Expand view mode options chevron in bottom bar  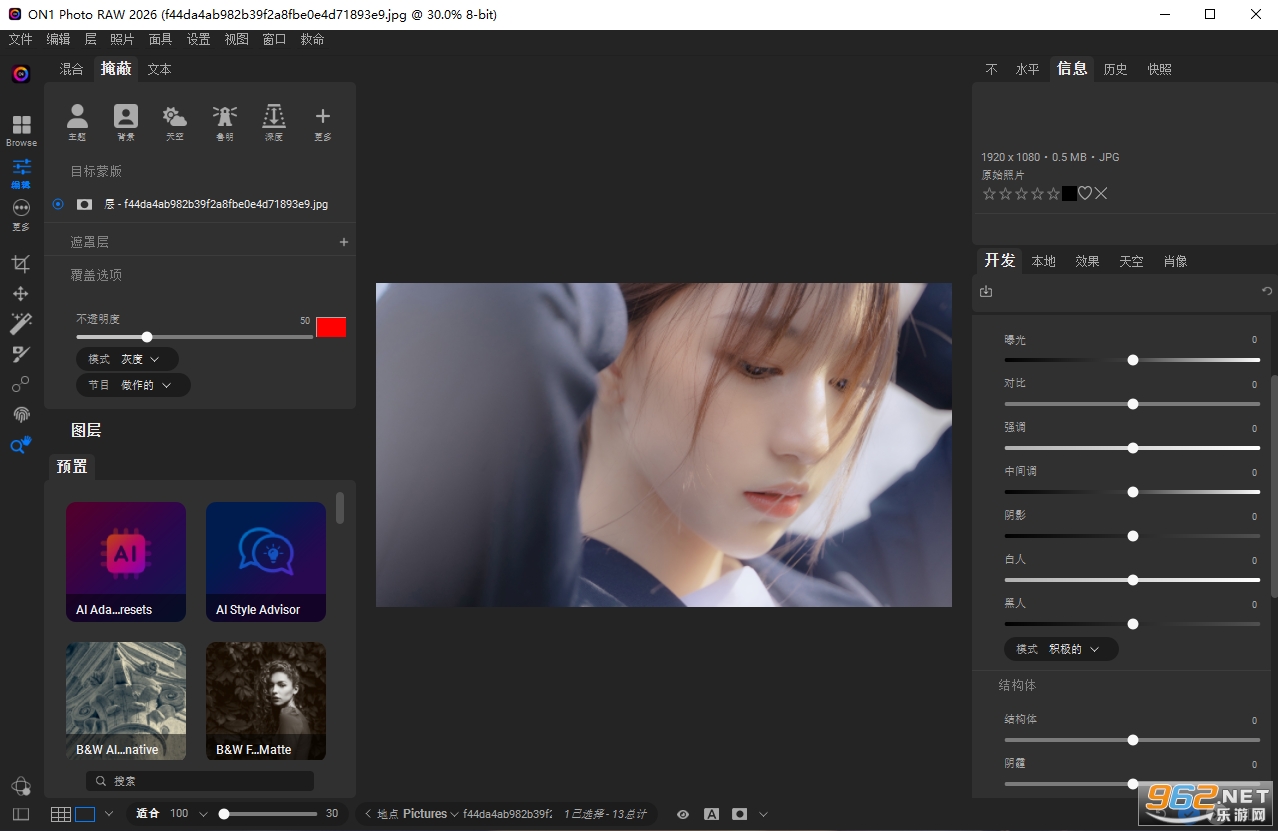109,814
